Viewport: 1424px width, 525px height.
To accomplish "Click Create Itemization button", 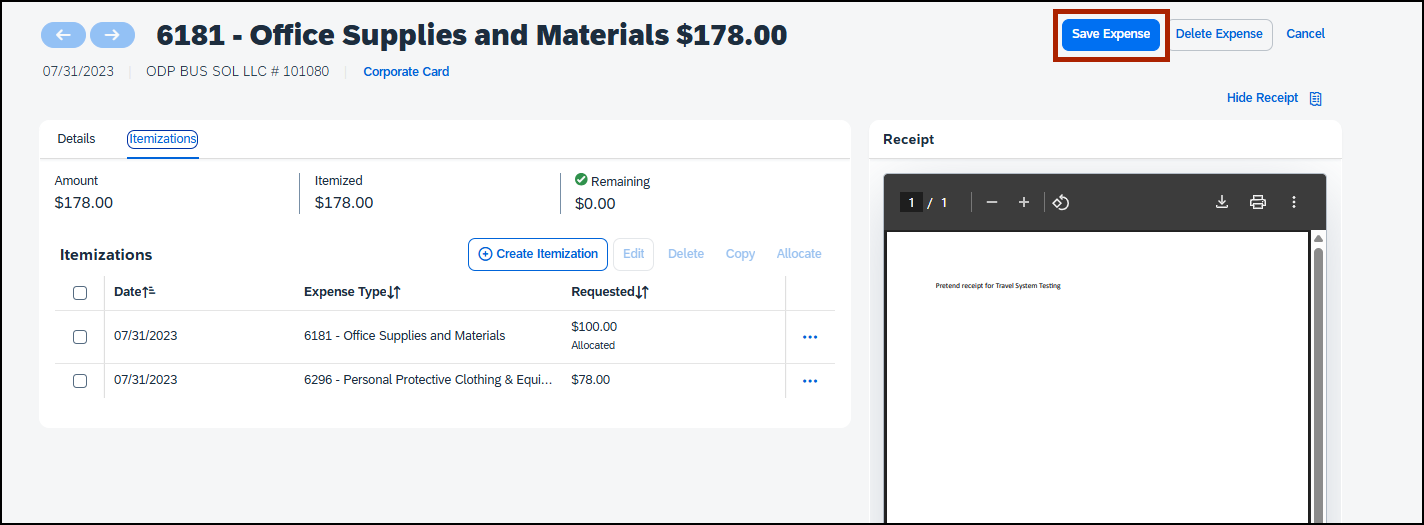I will click(538, 254).
